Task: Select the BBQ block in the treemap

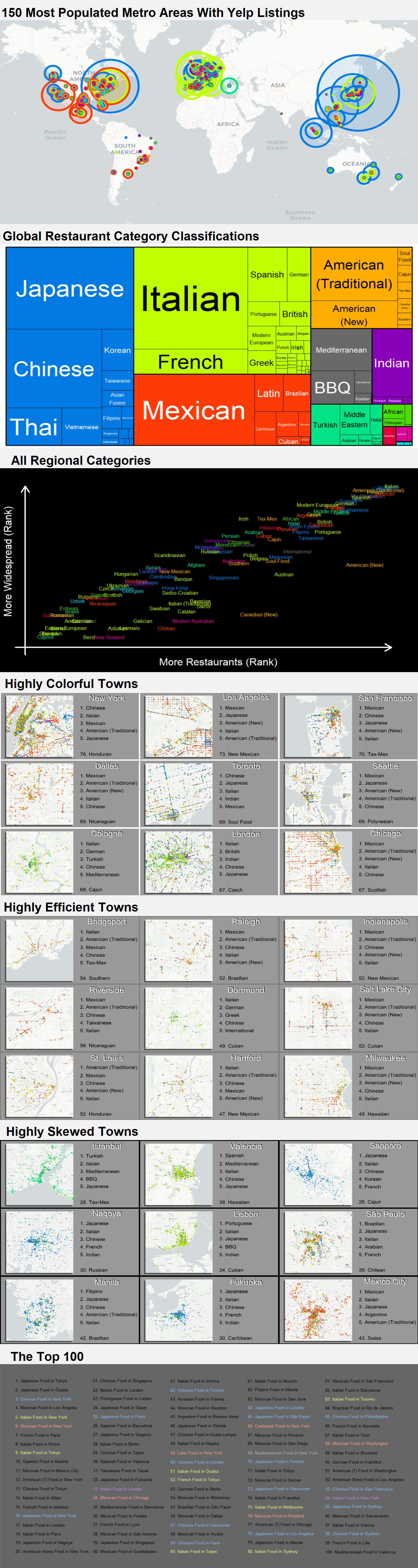Action: tap(332, 388)
